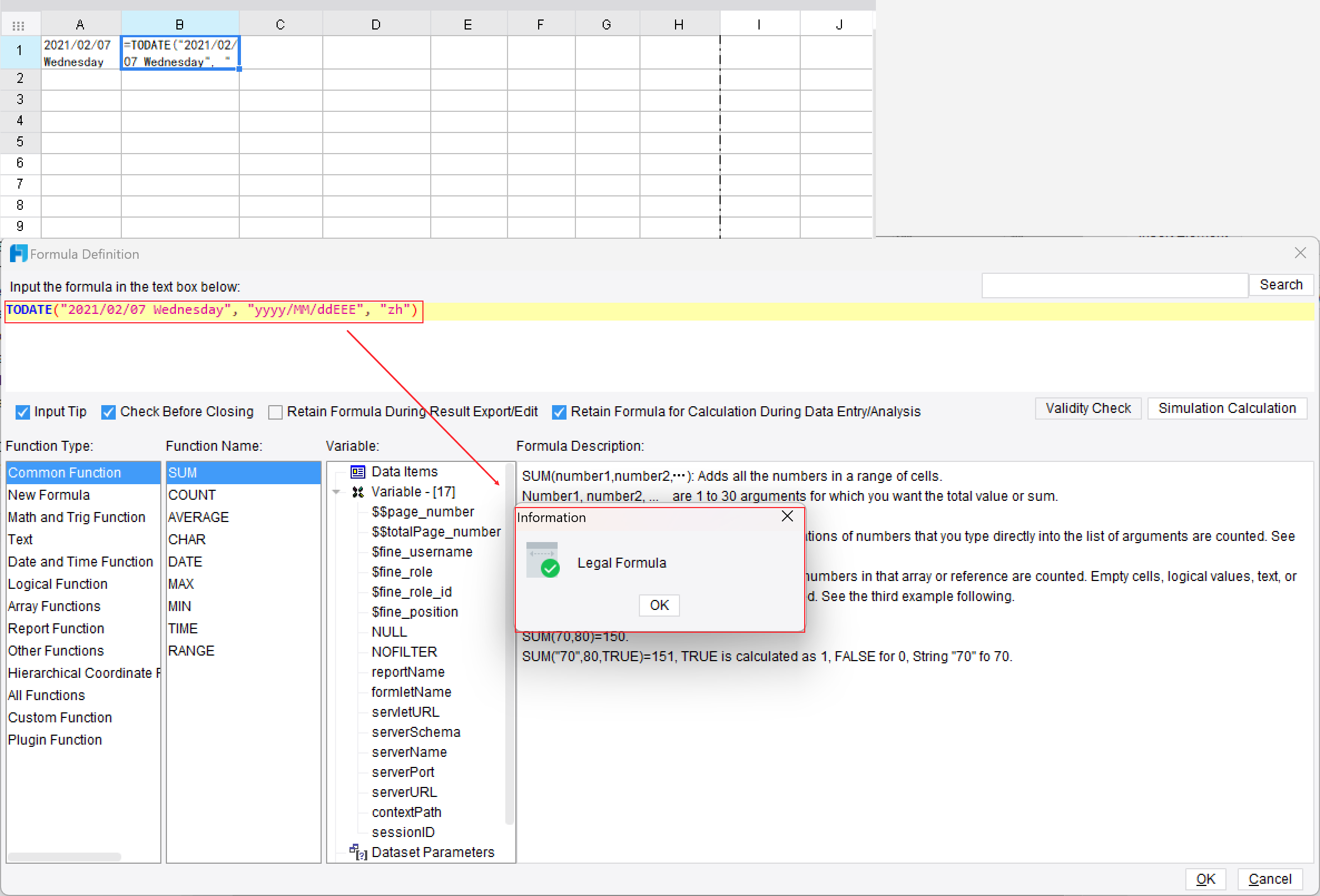Select the serverURL variable

click(404, 792)
